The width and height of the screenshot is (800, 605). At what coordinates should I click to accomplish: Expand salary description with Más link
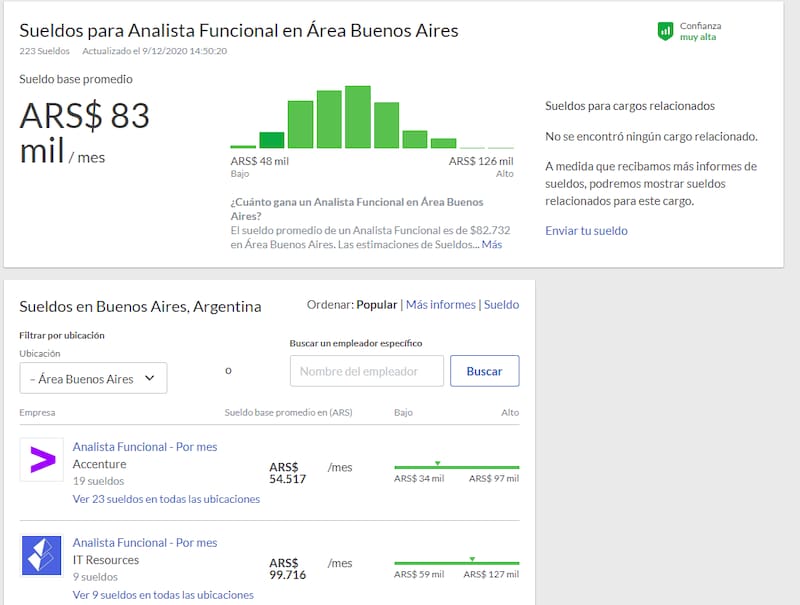pyautogui.click(x=491, y=244)
